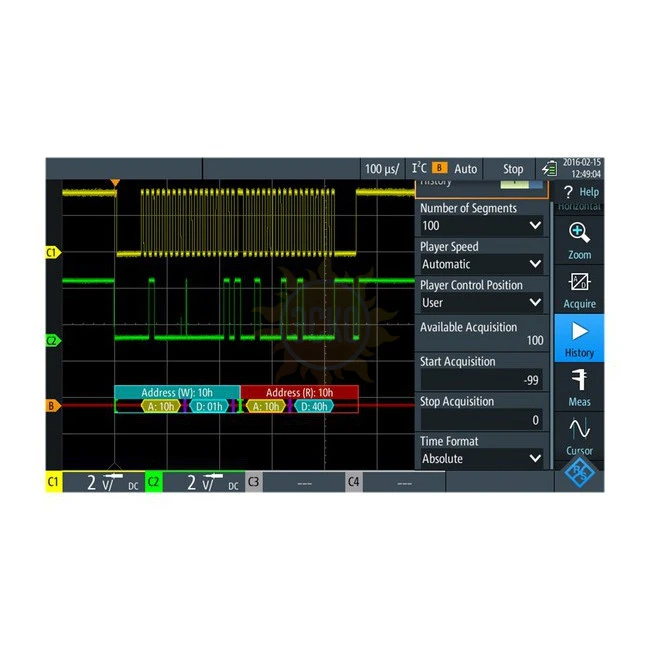
Task: Edit the Stop Acquisition value 0
Action: click(x=482, y=420)
